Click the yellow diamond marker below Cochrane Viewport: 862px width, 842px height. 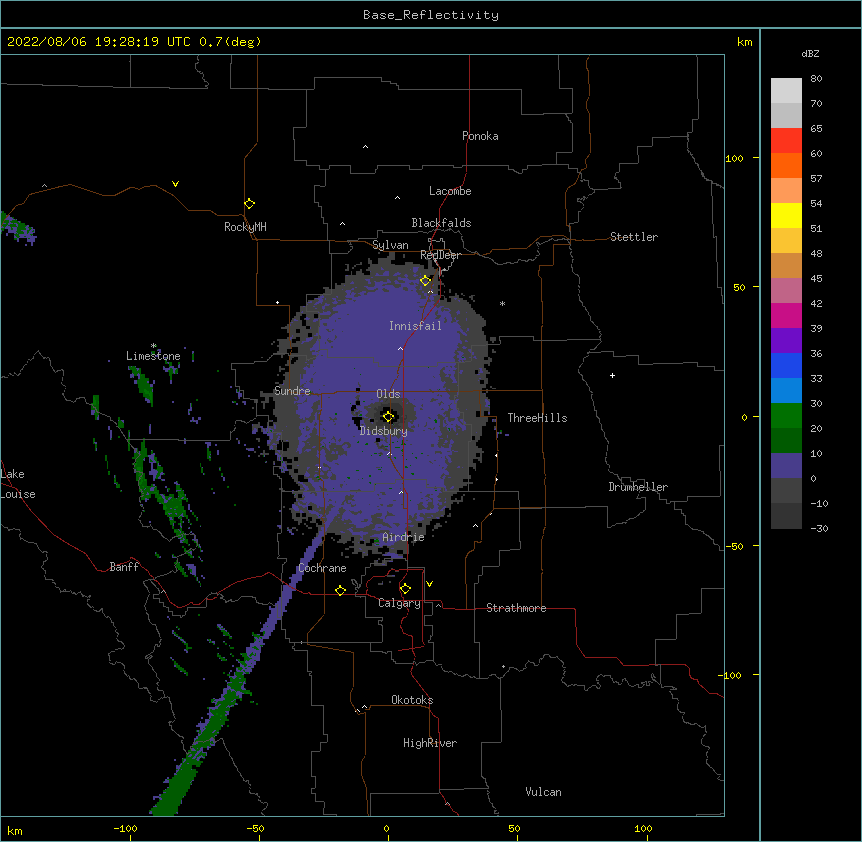(x=340, y=590)
